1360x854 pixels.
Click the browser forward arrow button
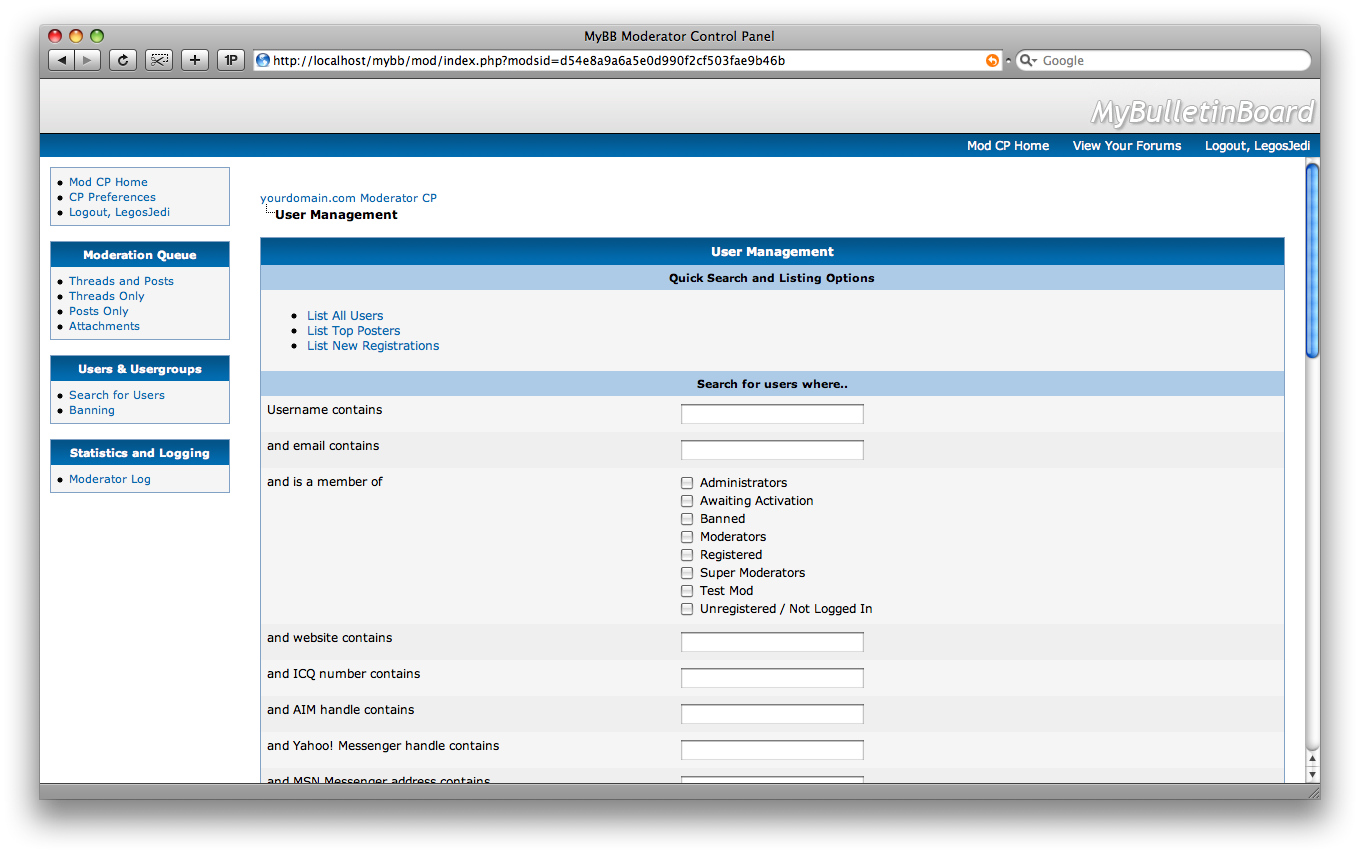(x=88, y=60)
